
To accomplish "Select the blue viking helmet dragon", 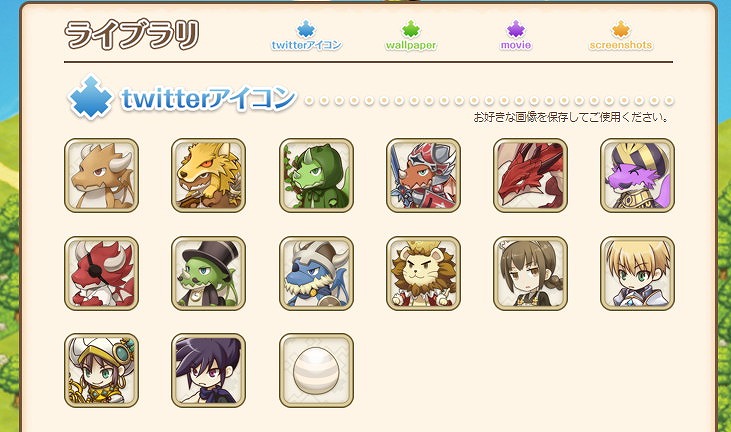I will [x=316, y=273].
